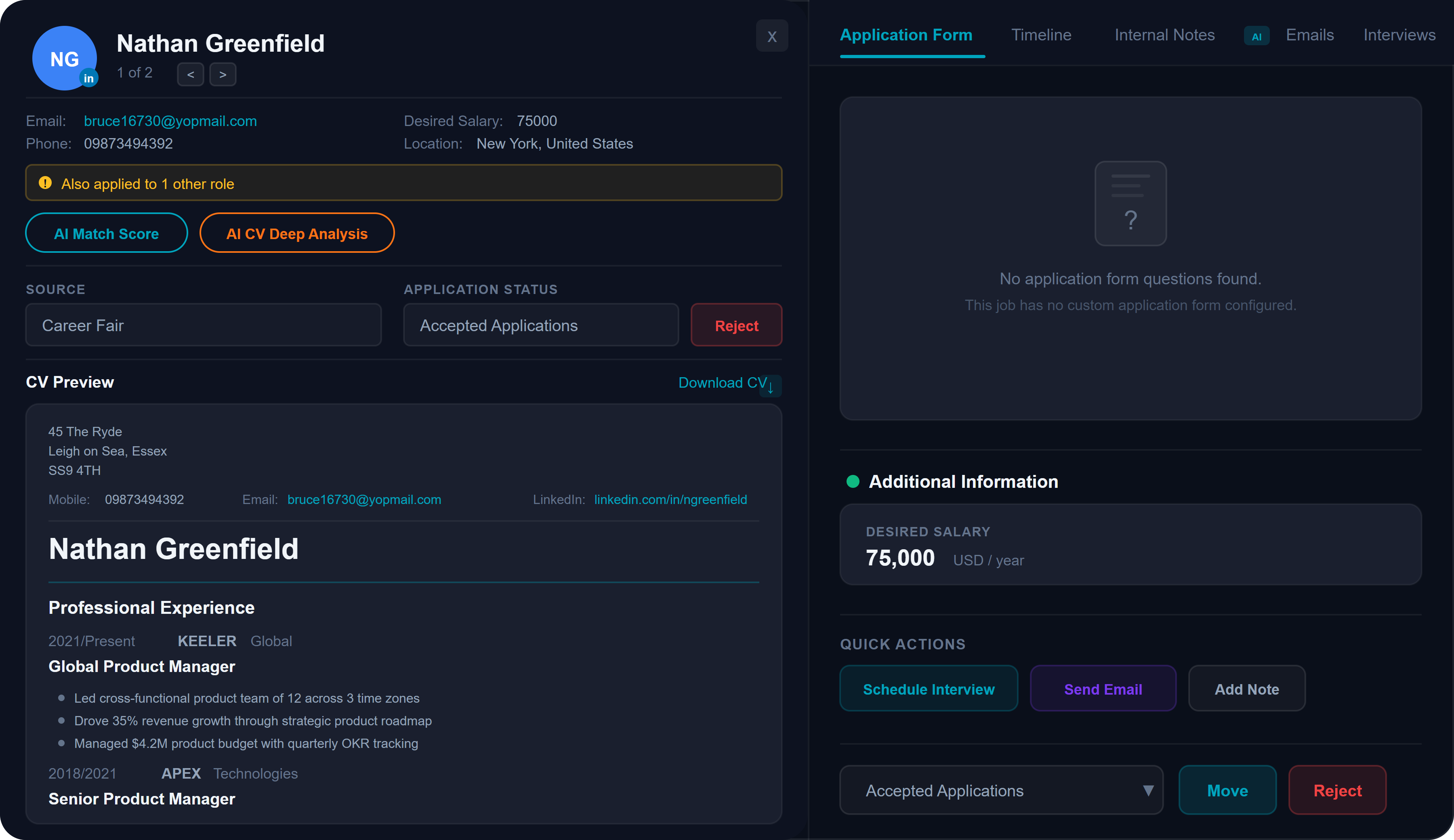This screenshot has width=1454, height=840.
Task: Click the Send Email quick action
Action: point(1103,688)
